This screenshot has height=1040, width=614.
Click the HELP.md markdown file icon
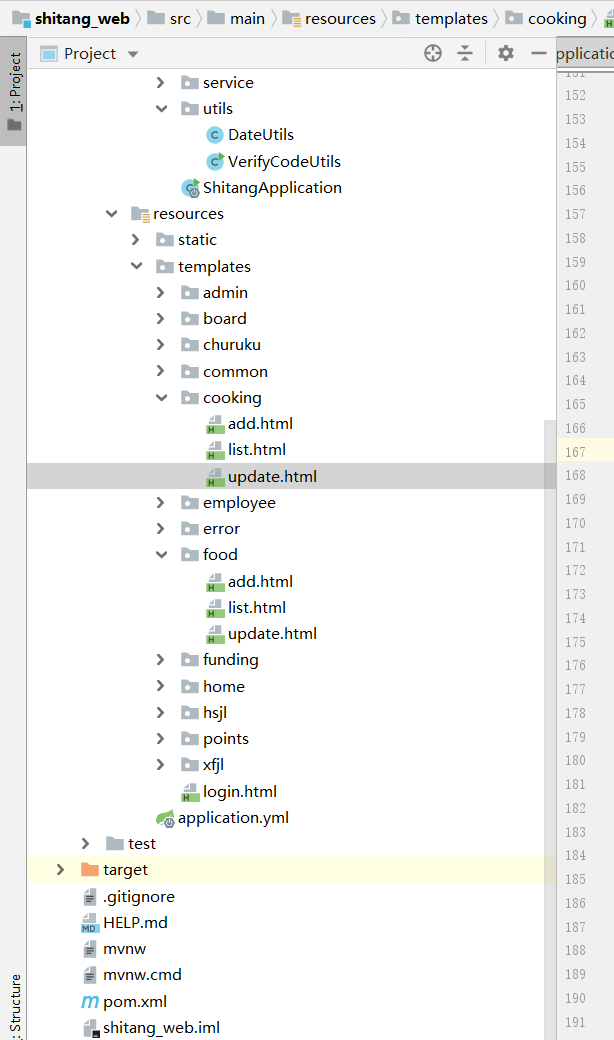[90, 923]
